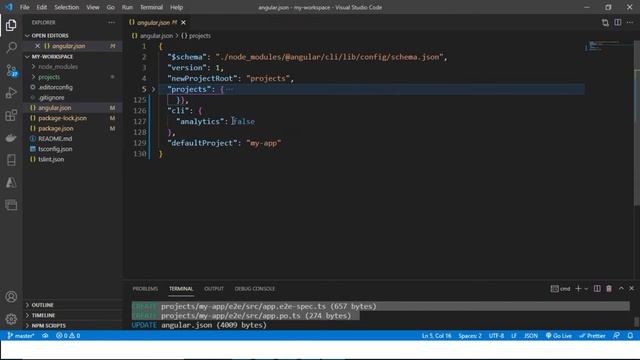Open package-lock.json in explorer
Image resolution: width=640 pixels, height=360 pixels.
point(62,118)
